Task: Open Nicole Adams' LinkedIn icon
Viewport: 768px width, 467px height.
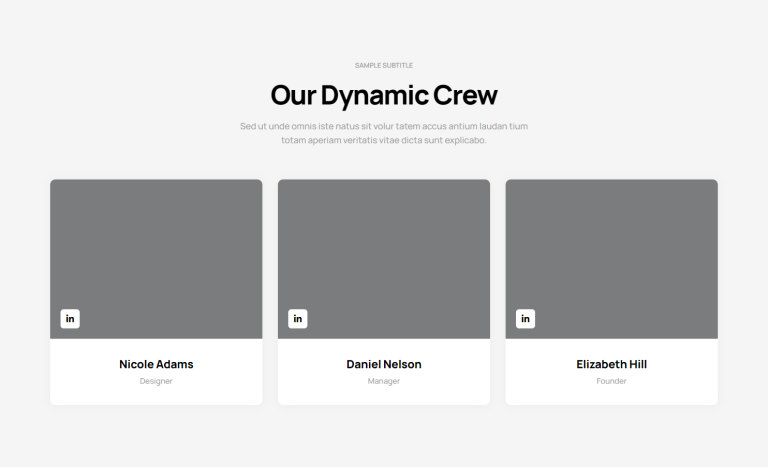Action: tap(70, 319)
